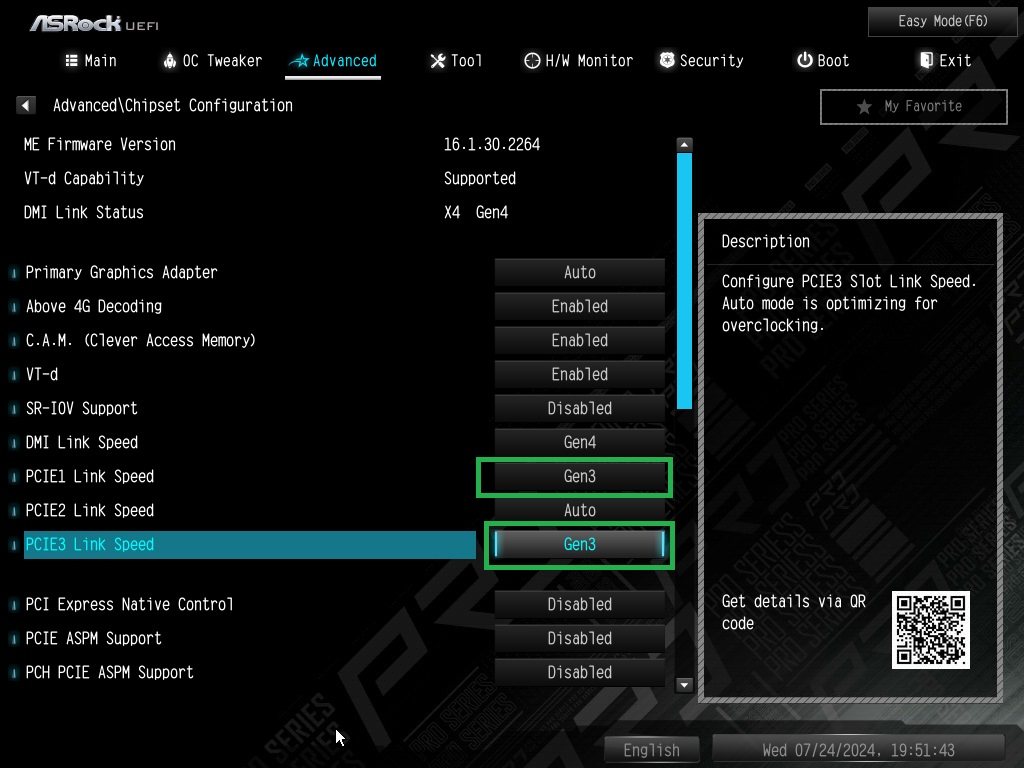
Task: Click the blue vertical scrollbar thumb
Action: [684, 280]
